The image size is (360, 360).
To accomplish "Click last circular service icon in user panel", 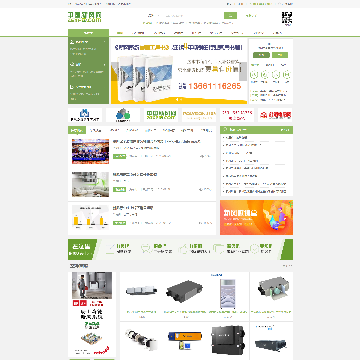I will point(286,75).
